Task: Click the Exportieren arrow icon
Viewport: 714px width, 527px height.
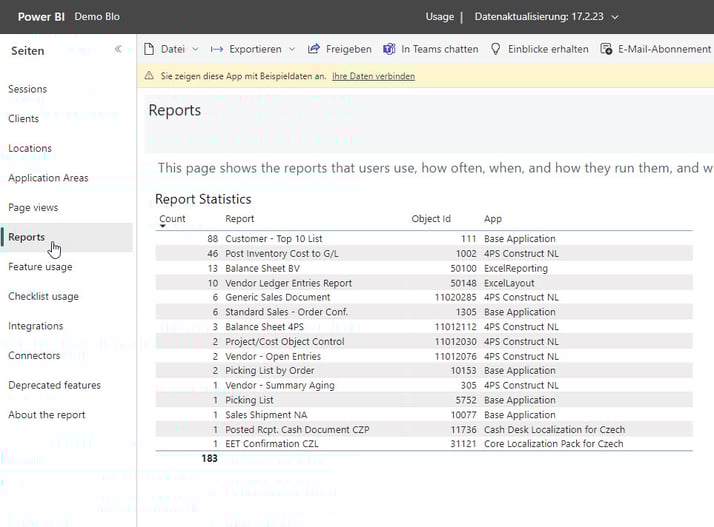Action: point(217,49)
